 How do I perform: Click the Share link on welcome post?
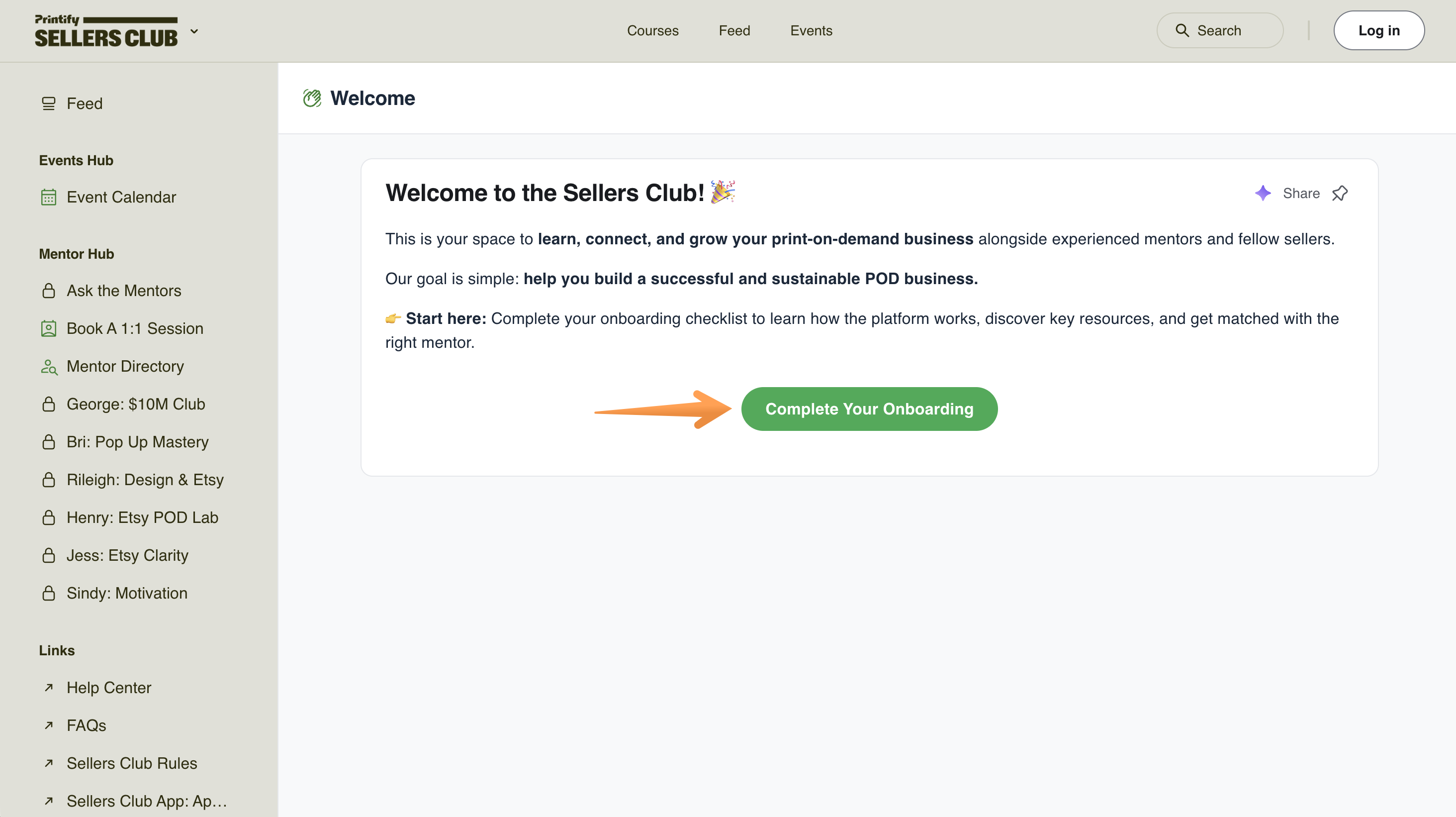(x=1300, y=194)
